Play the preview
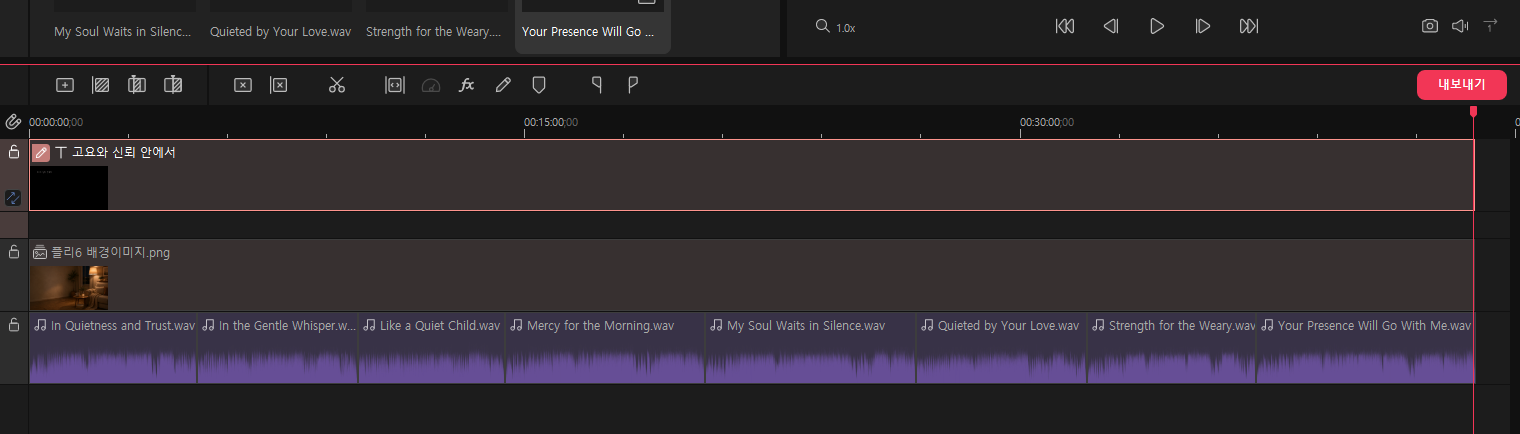The width and height of the screenshot is (1520, 434). (x=1157, y=26)
